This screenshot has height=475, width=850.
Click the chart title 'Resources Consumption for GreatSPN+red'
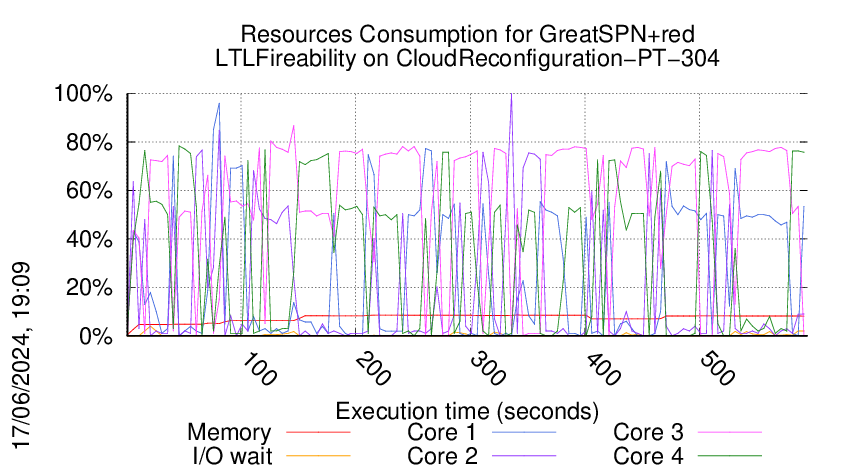click(467, 35)
